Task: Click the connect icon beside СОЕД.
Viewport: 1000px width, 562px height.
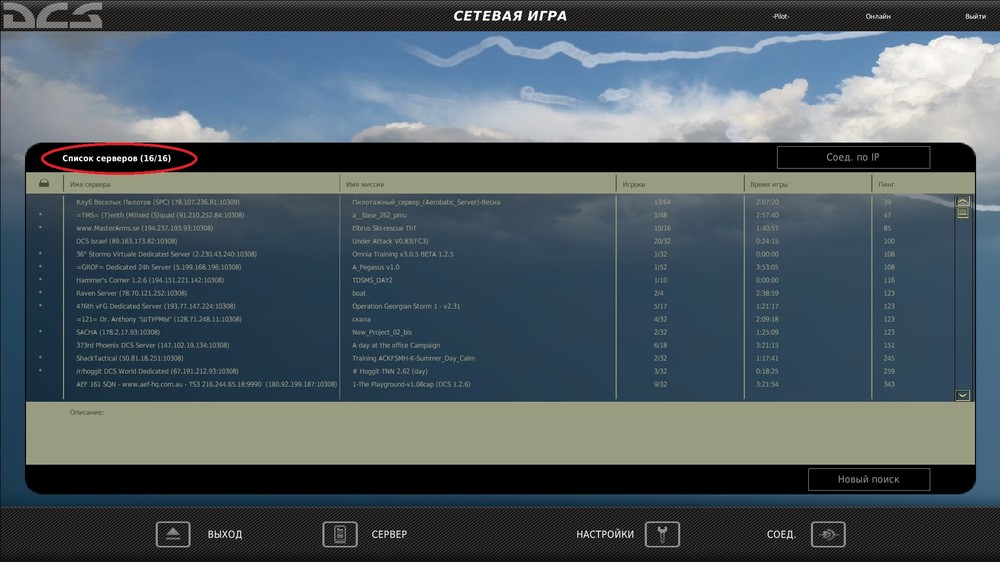Action: pos(828,534)
